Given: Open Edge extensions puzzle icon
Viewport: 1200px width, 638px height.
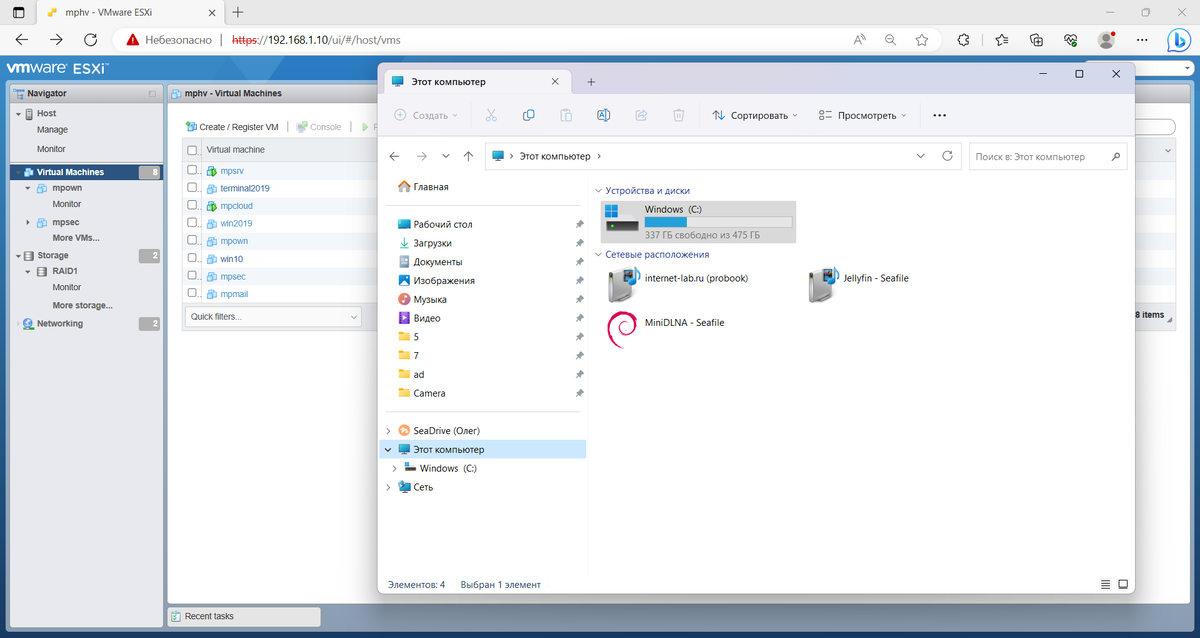Looking at the screenshot, I should 963,40.
